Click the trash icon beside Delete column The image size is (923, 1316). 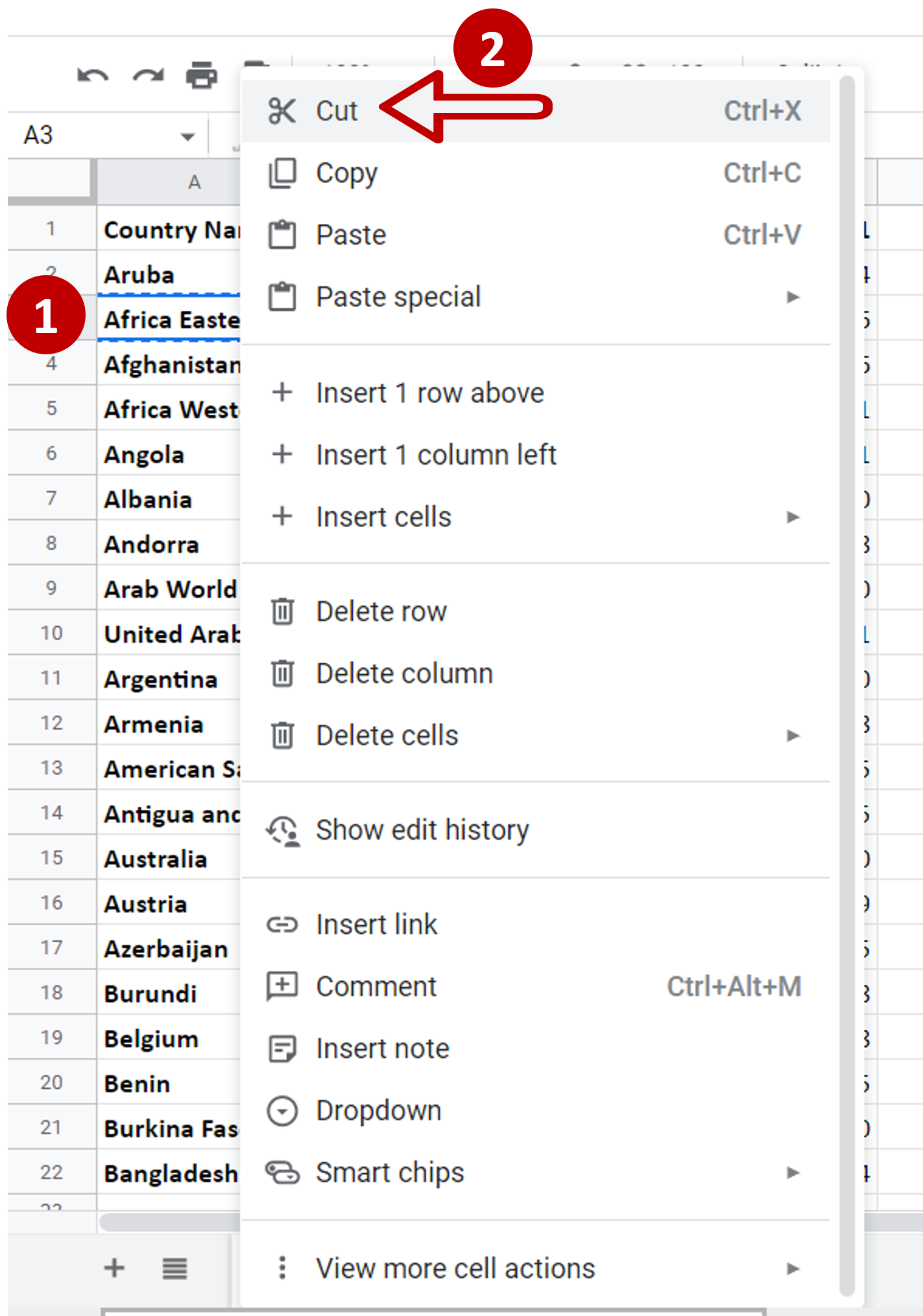[x=282, y=674]
